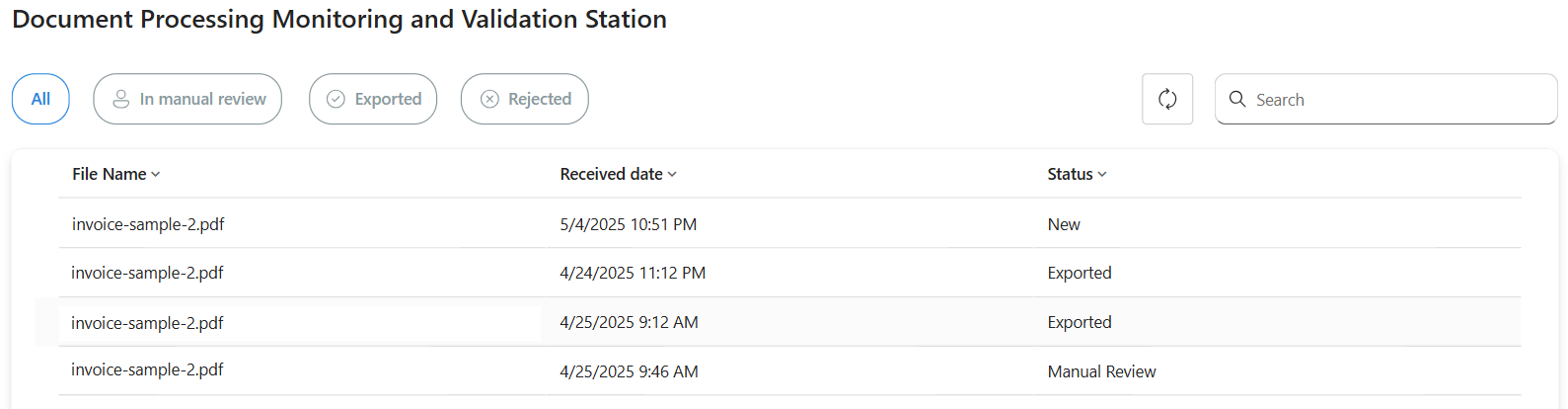Open invoice-sample-2.pdf with New status
Image resolution: width=1568 pixels, height=409 pixels.
pos(148,224)
